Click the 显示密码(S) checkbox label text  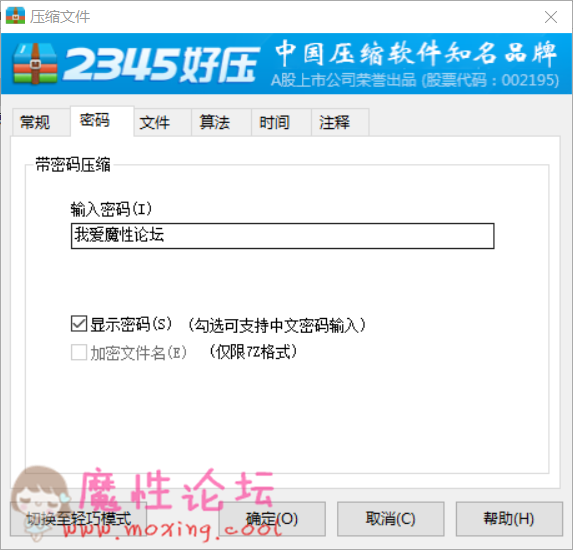click(131, 324)
